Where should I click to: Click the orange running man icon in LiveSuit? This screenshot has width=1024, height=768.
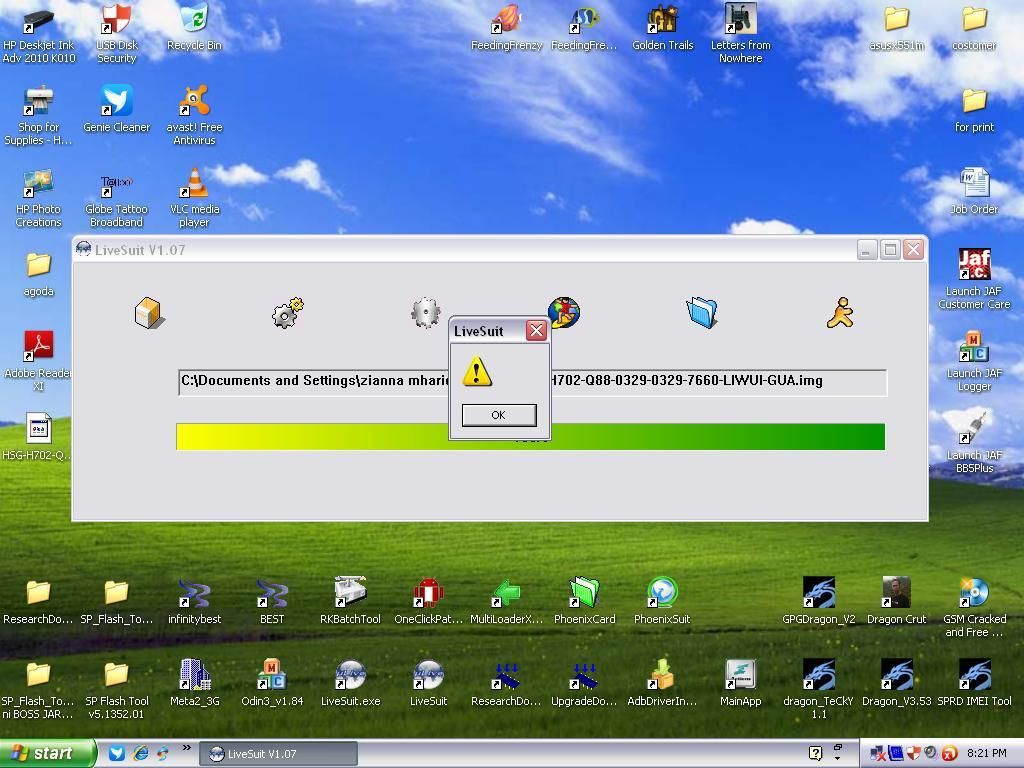tap(840, 313)
